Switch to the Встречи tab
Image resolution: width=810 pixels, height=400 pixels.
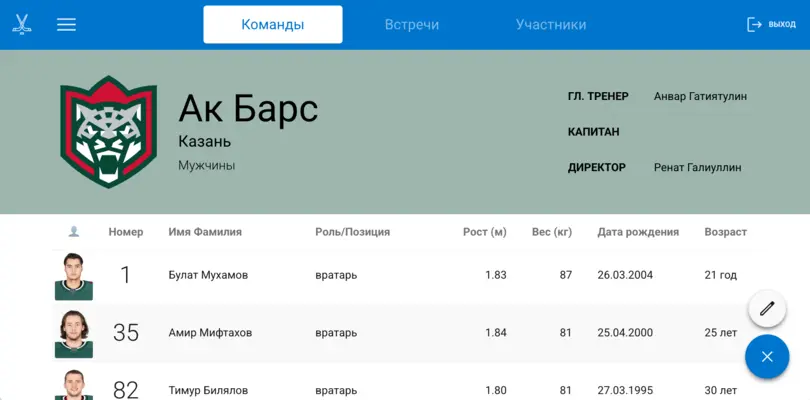[x=412, y=24]
